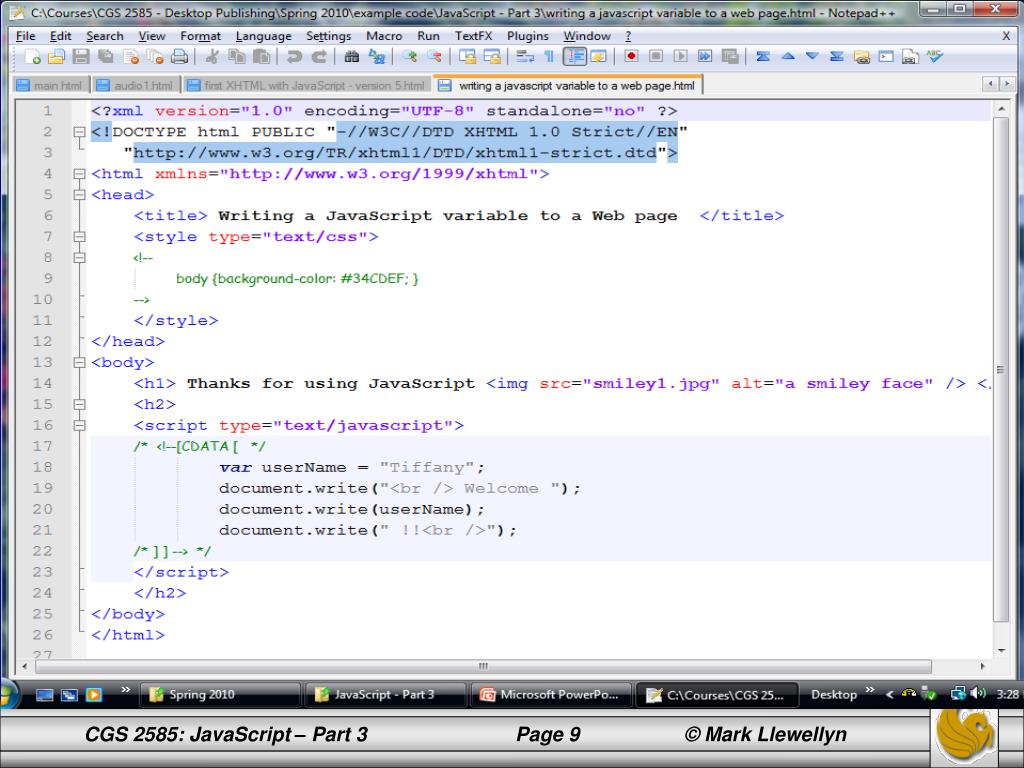
Task: Toggle show all characters pilcrow icon
Action: (549, 57)
